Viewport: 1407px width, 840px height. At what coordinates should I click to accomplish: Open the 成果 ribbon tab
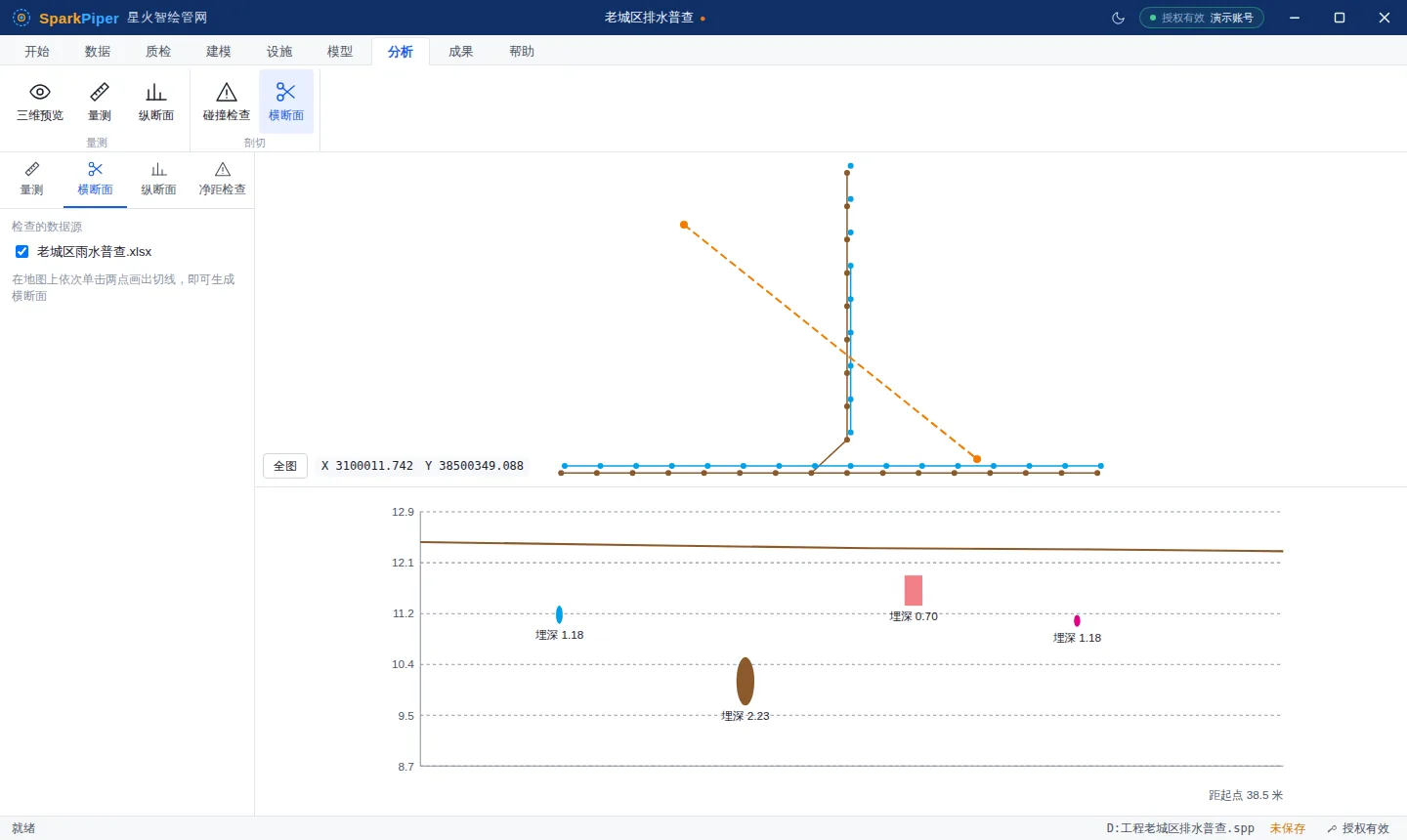pyautogui.click(x=461, y=52)
